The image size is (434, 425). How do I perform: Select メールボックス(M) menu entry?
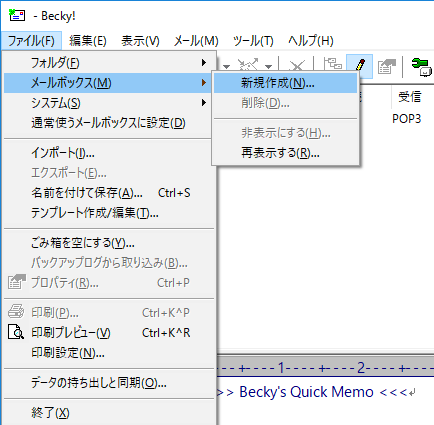(x=108, y=83)
